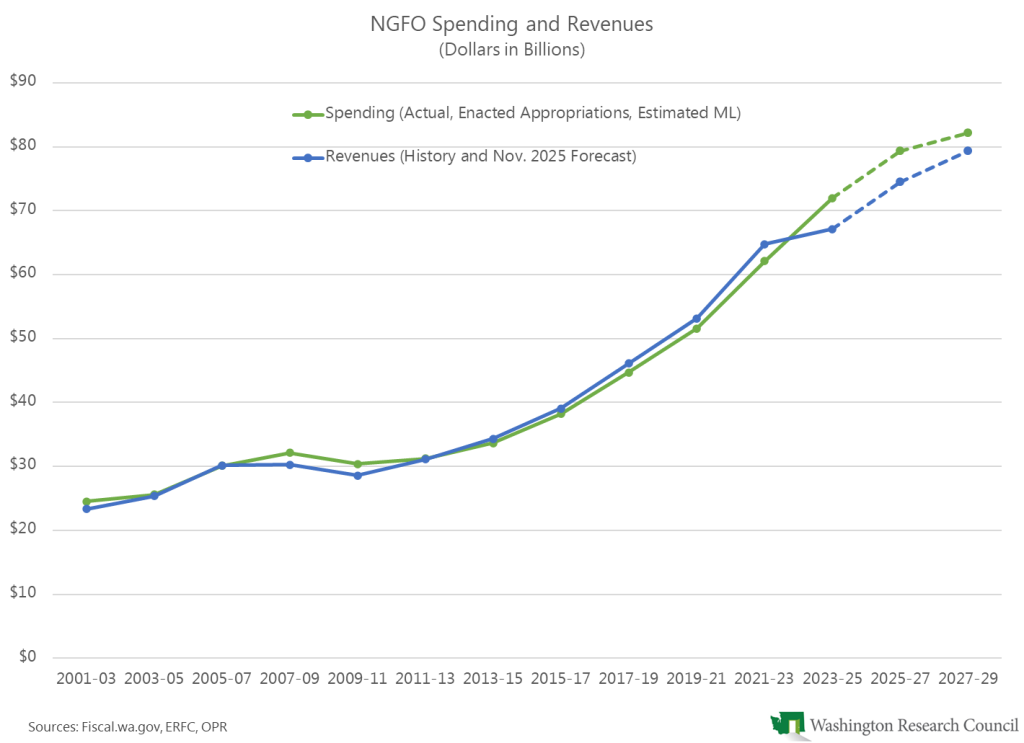Click the blue revenue point for 2023-25
Viewport: 1024px width, 743px height.
pyautogui.click(x=832, y=229)
